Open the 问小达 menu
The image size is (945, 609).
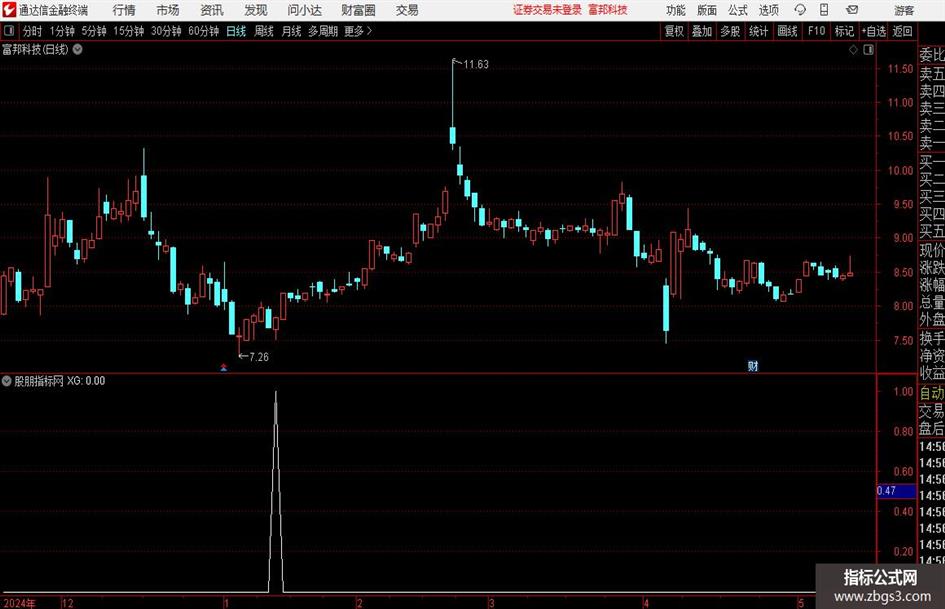(x=304, y=10)
